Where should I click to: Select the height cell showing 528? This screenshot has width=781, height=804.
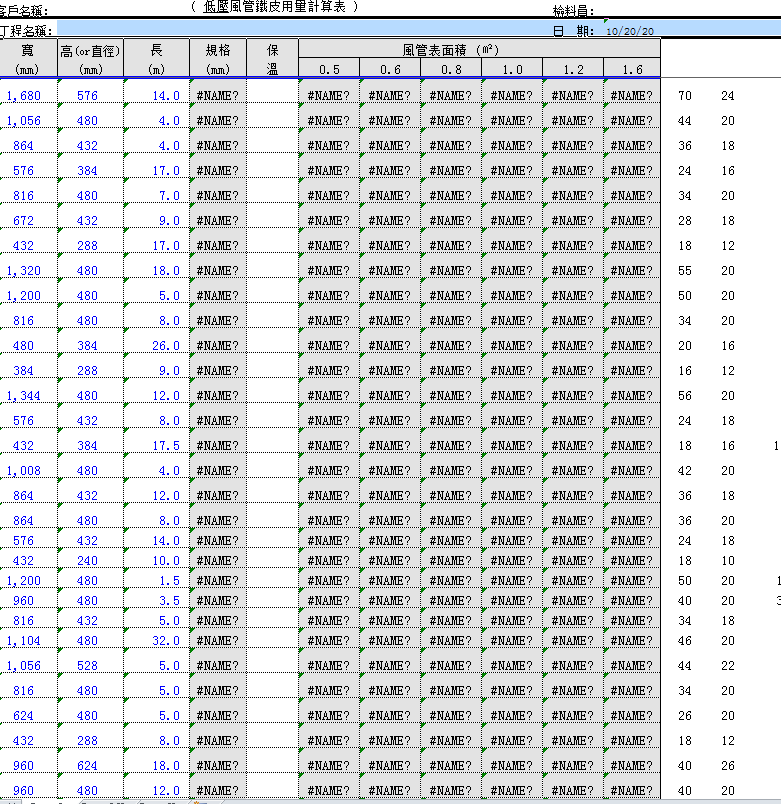[90, 661]
